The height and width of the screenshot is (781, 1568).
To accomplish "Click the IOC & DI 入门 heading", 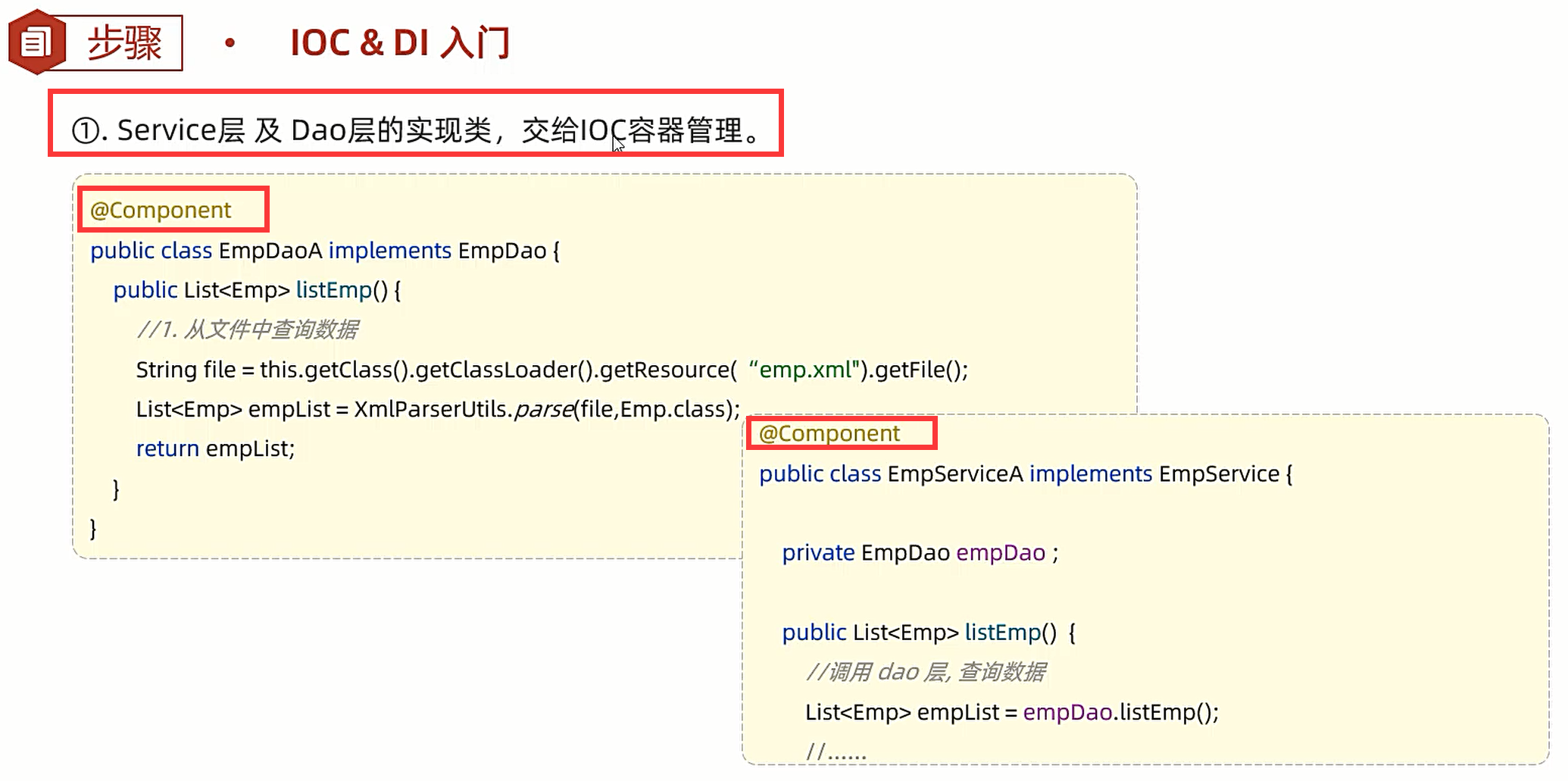I will tap(400, 42).
